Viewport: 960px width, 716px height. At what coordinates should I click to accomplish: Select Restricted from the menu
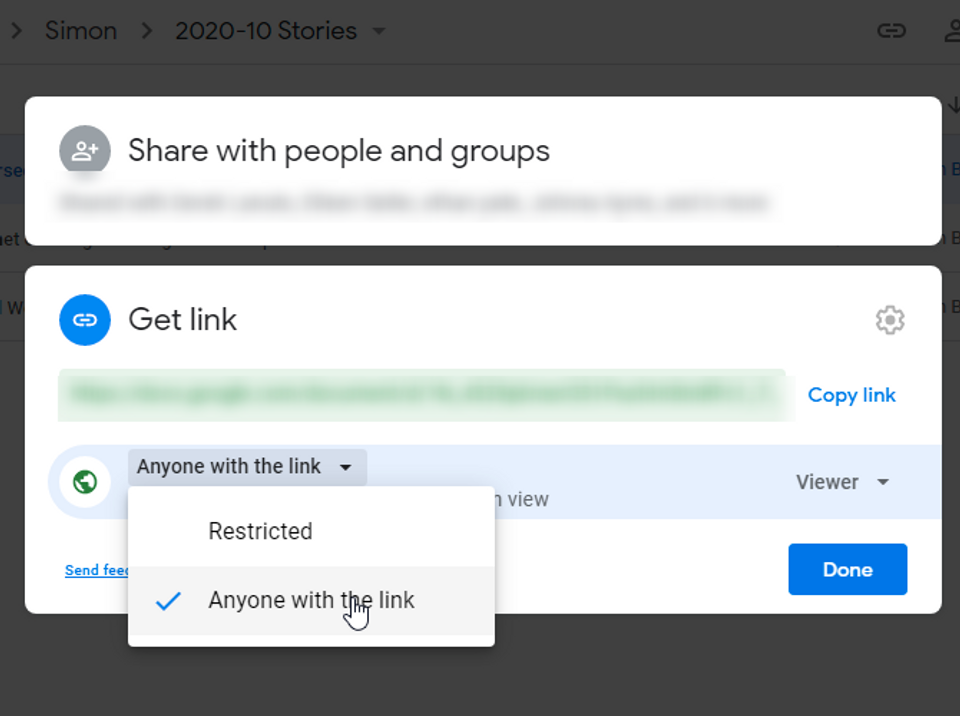click(x=311, y=531)
